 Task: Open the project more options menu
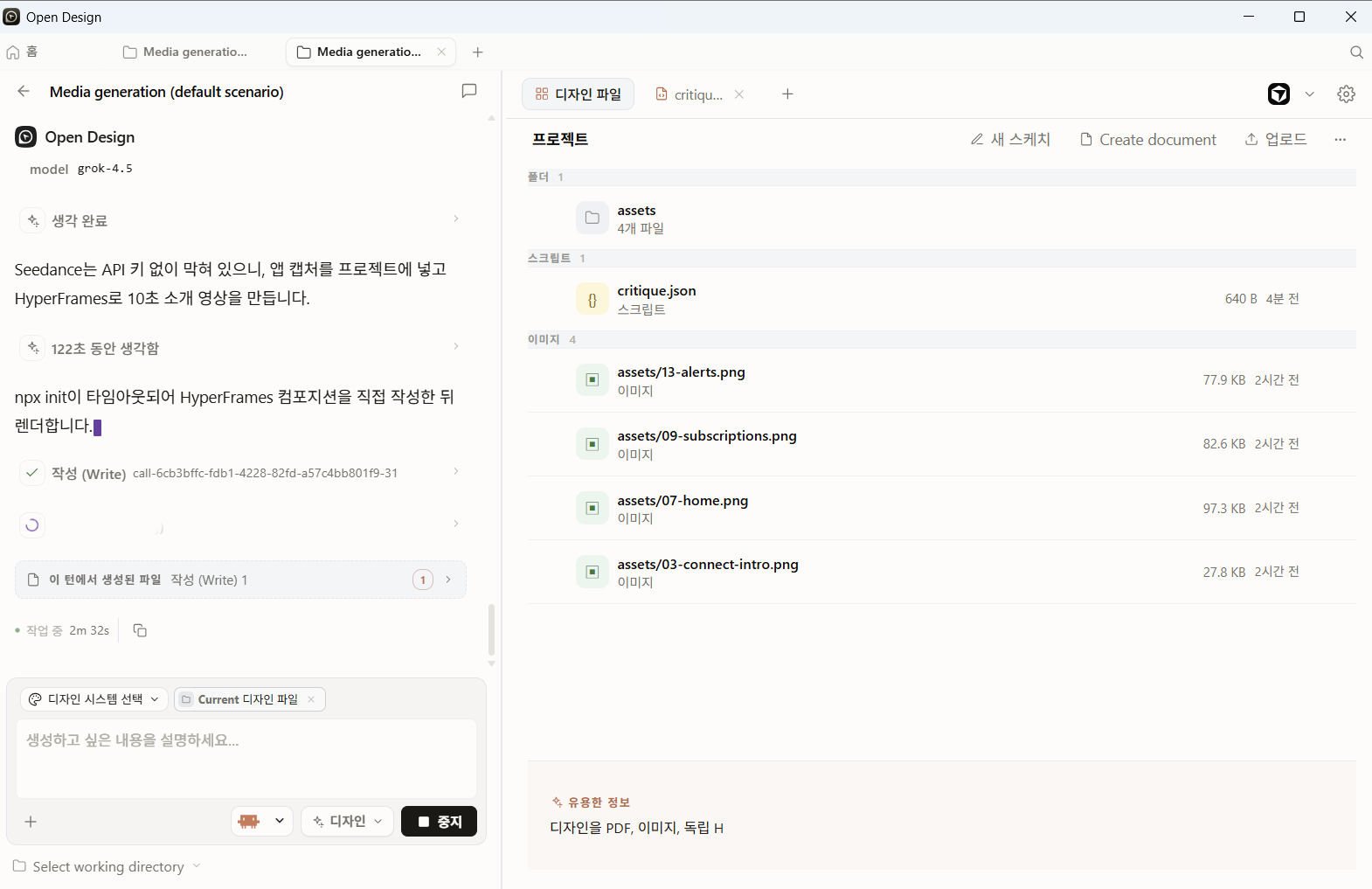pyautogui.click(x=1341, y=140)
